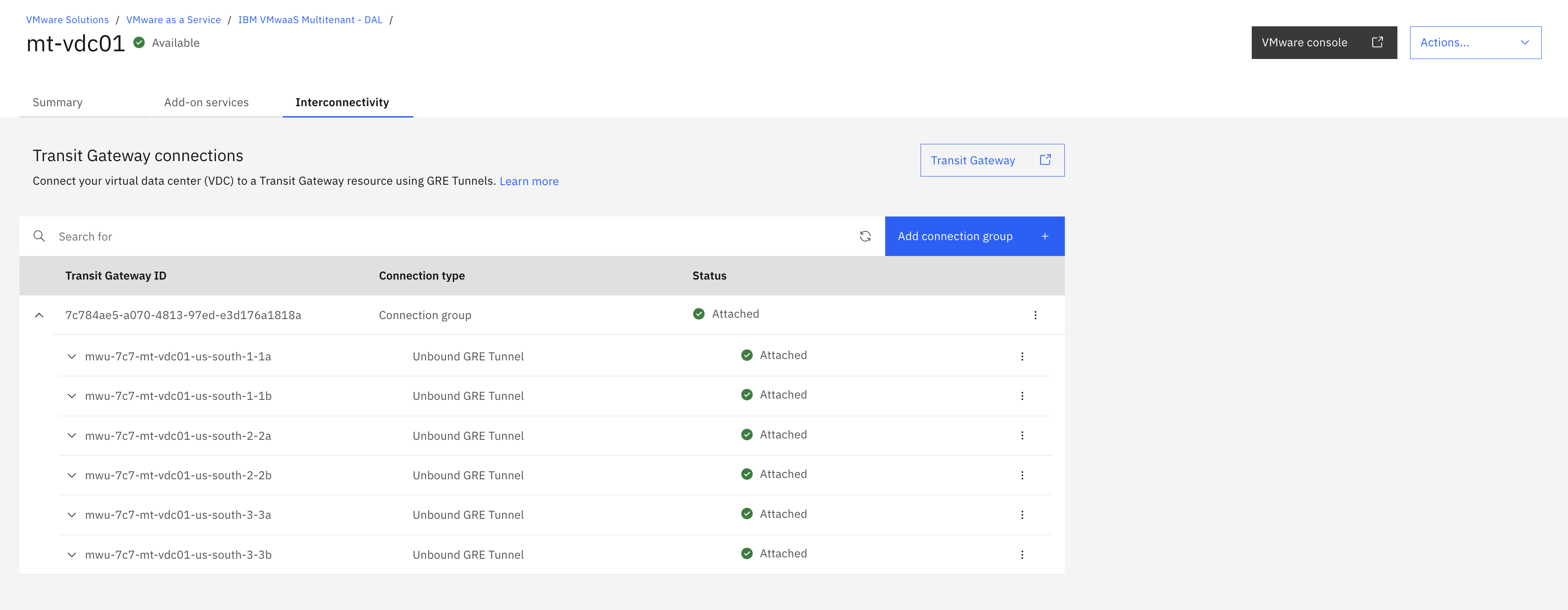Viewport: 1568px width, 610px height.
Task: Switch to the Summary tab
Action: coord(58,102)
